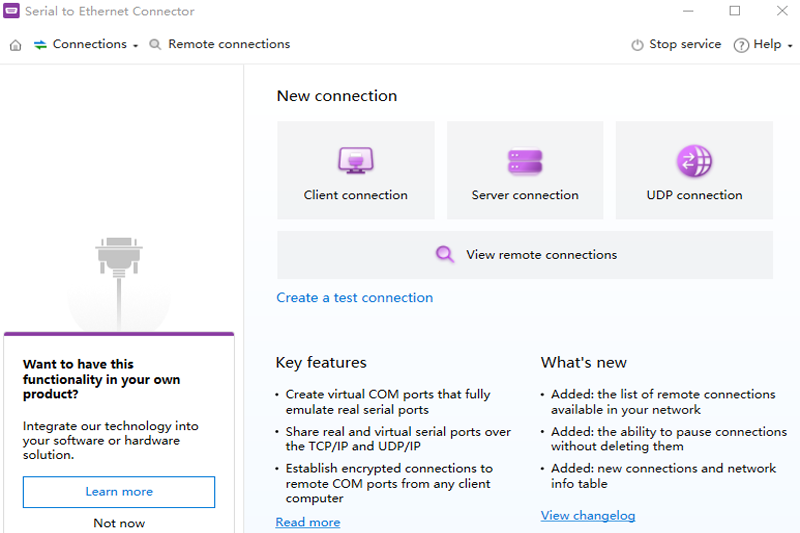The width and height of the screenshot is (800, 533).
Task: Go to the home screen icon
Action: pyautogui.click(x=16, y=45)
